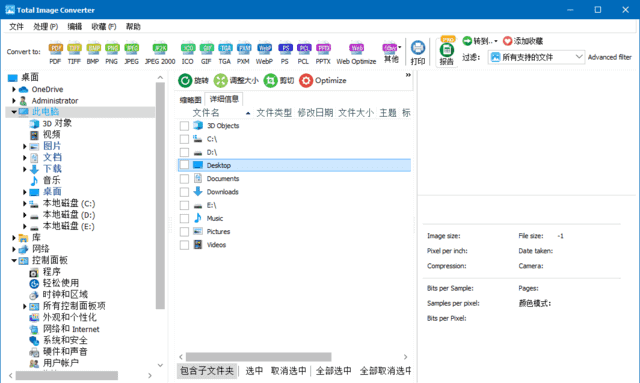640x383 pixels.
Task: Launch the Optimize tool
Action: click(x=323, y=80)
